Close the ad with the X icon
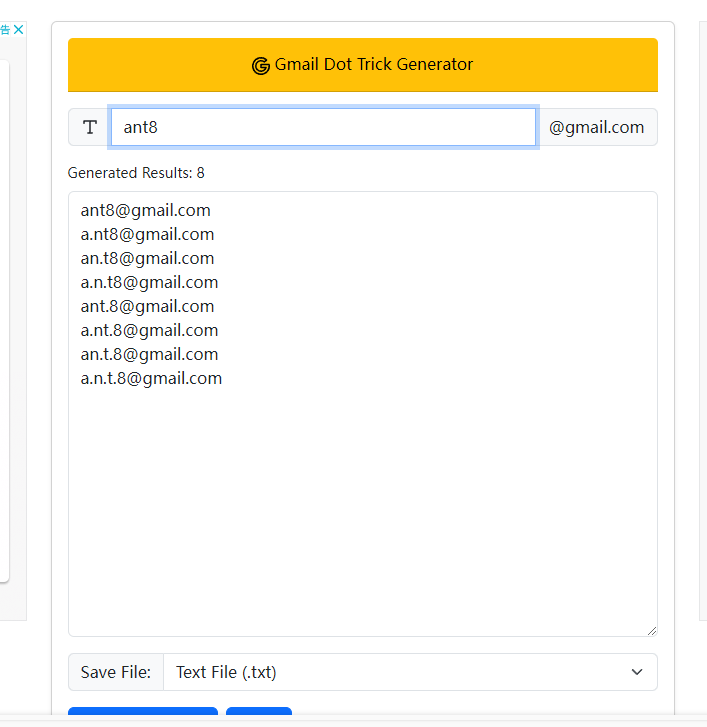The width and height of the screenshot is (707, 727). (x=19, y=30)
